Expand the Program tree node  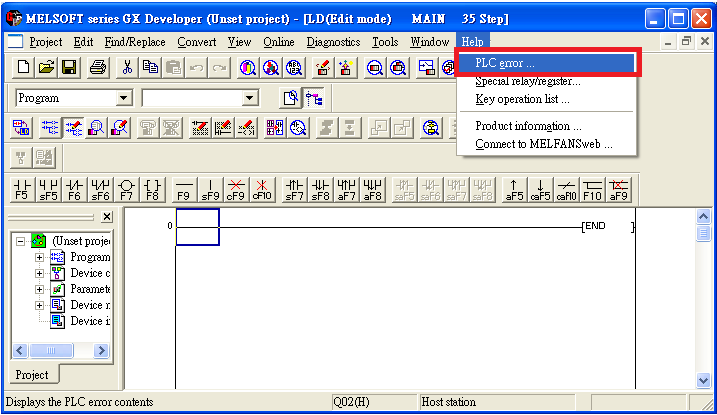(39, 257)
